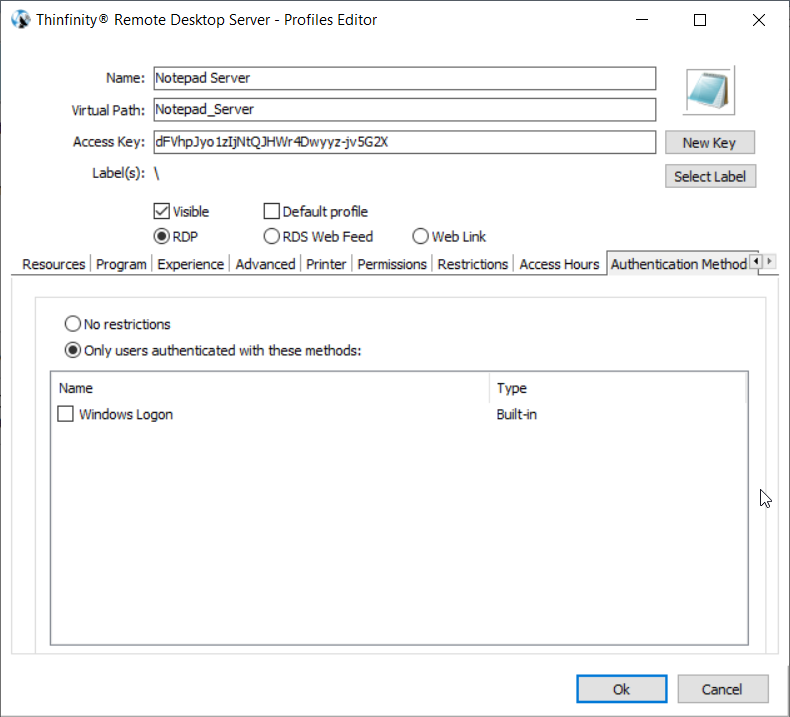This screenshot has width=790, height=717.
Task: Maximize the Profiles Editor window
Action: click(700, 20)
